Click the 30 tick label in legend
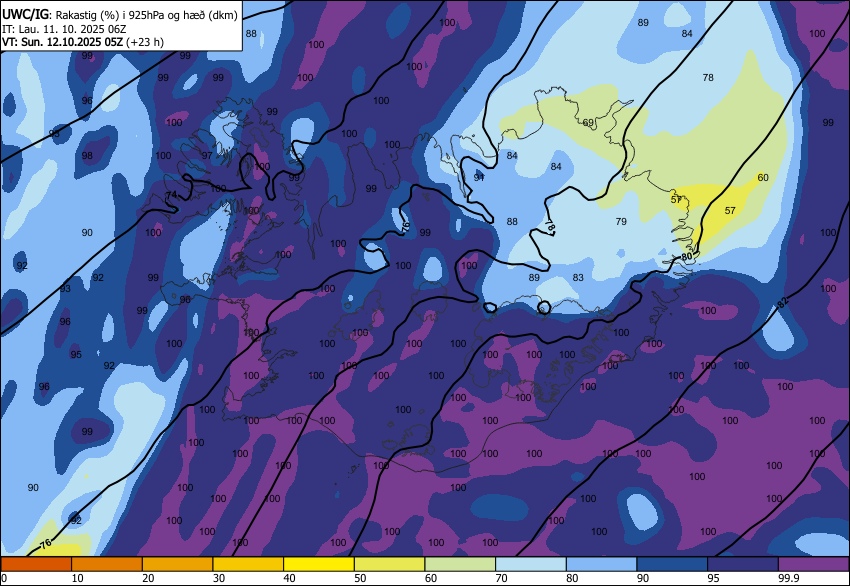The width and height of the screenshot is (850, 586). click(x=219, y=578)
